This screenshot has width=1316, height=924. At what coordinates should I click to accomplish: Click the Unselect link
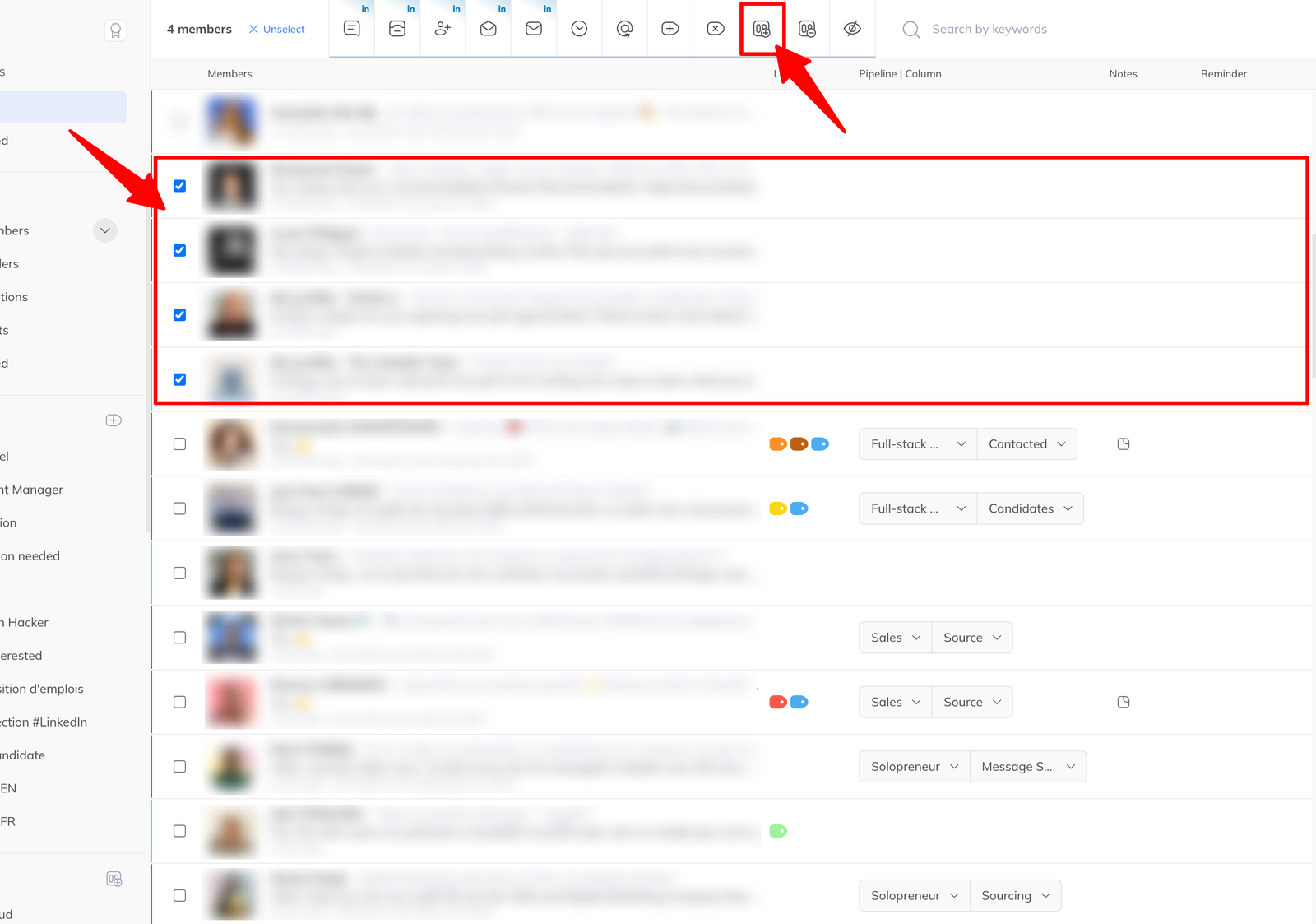coord(276,29)
